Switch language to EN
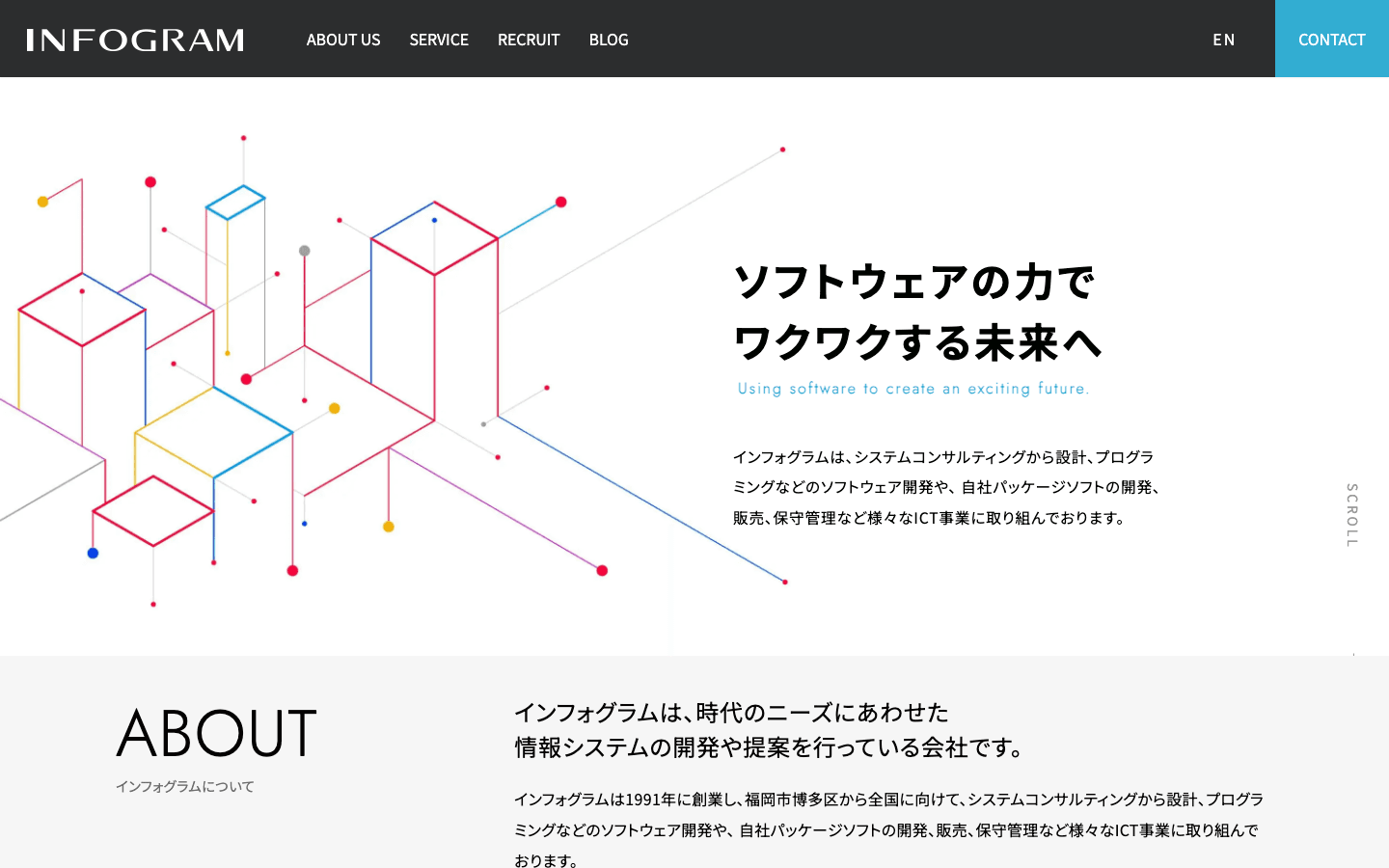Viewport: 1389px width, 868px height. [x=1224, y=40]
